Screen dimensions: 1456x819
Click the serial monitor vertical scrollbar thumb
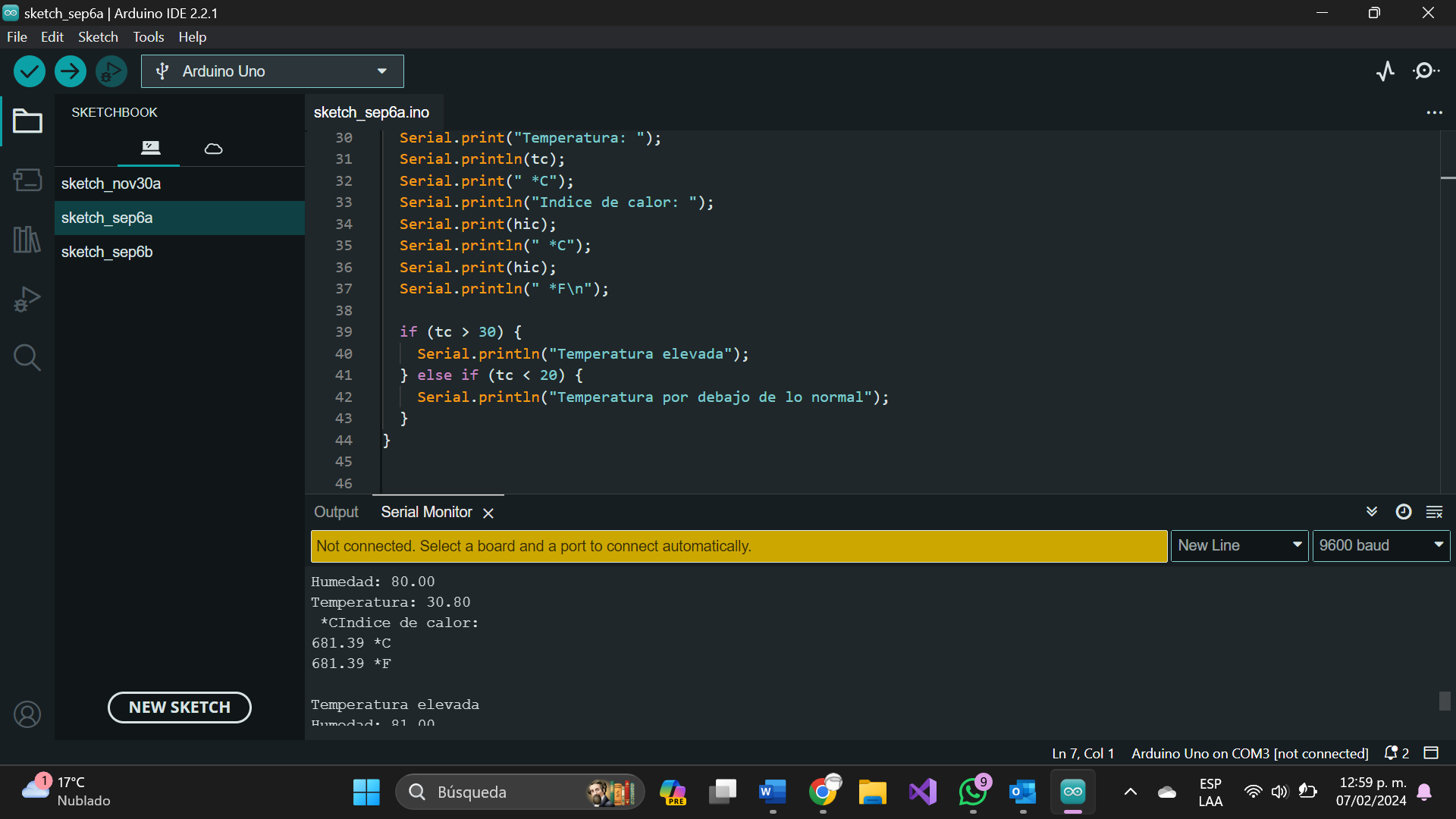pyautogui.click(x=1445, y=701)
